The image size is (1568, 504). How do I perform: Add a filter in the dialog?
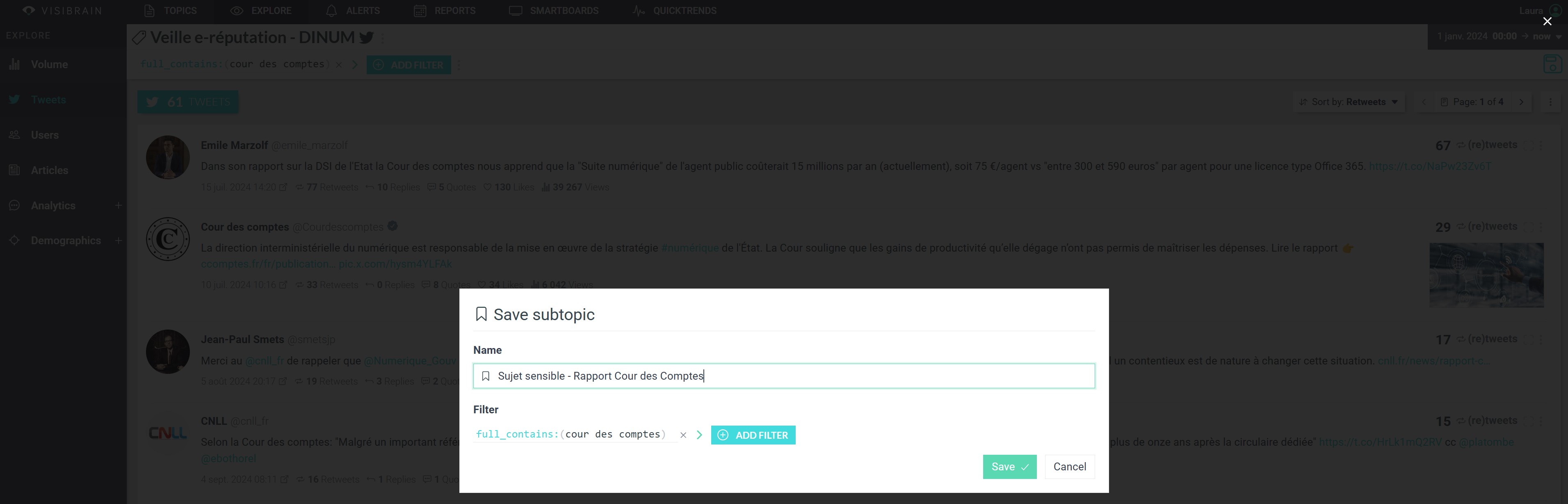tap(752, 435)
